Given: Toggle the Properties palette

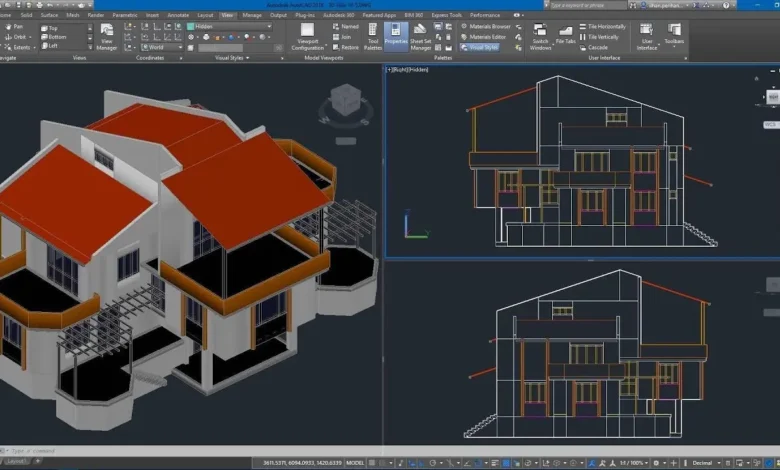Looking at the screenshot, I should pyautogui.click(x=396, y=37).
